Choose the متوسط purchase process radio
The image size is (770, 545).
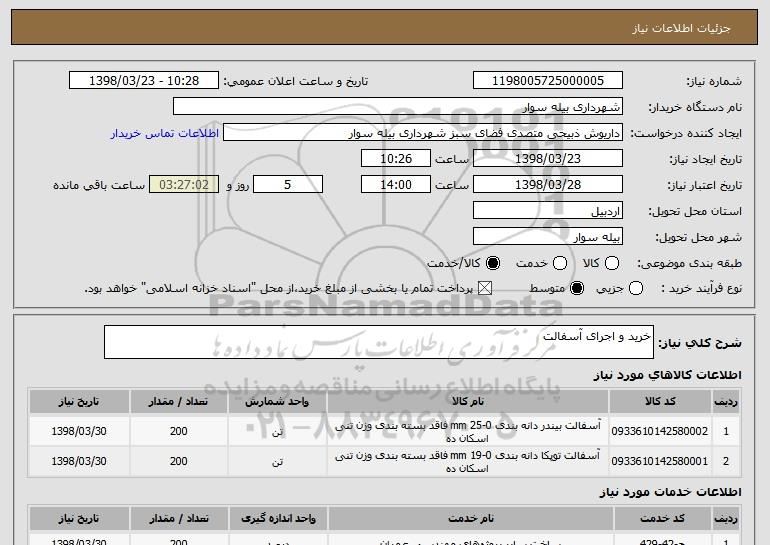pos(577,288)
